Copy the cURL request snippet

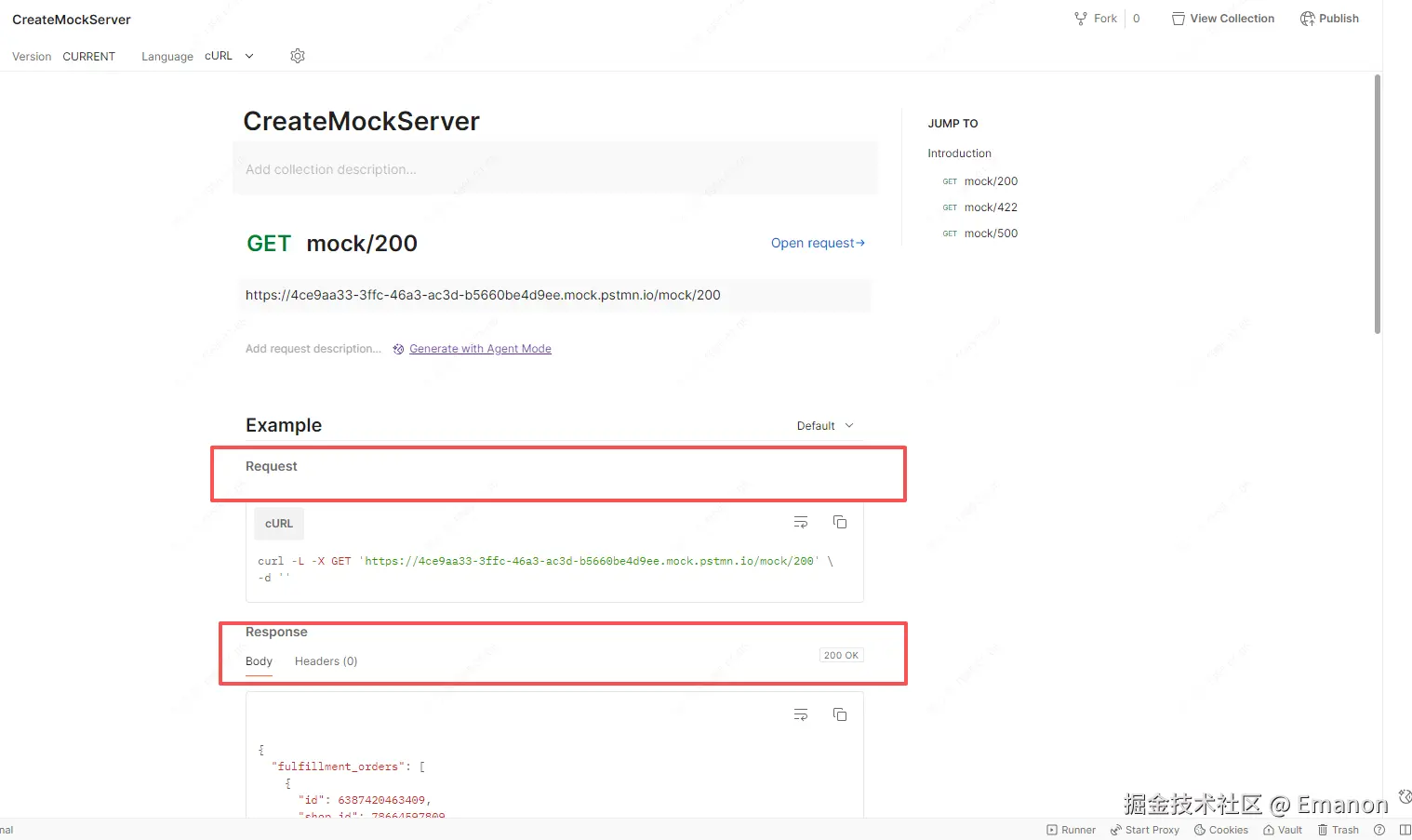pos(840,522)
